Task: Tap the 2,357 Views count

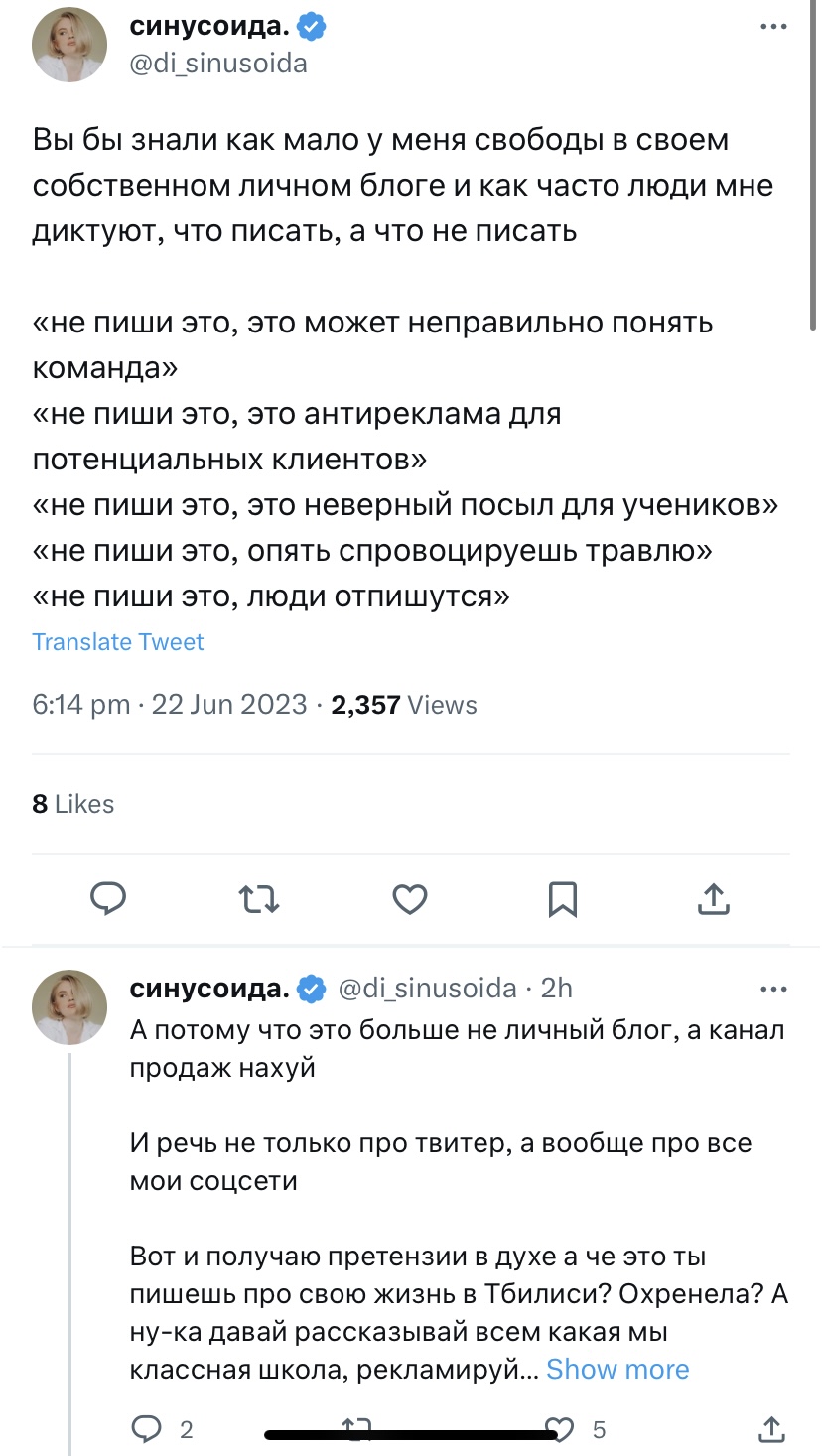Action: (404, 705)
